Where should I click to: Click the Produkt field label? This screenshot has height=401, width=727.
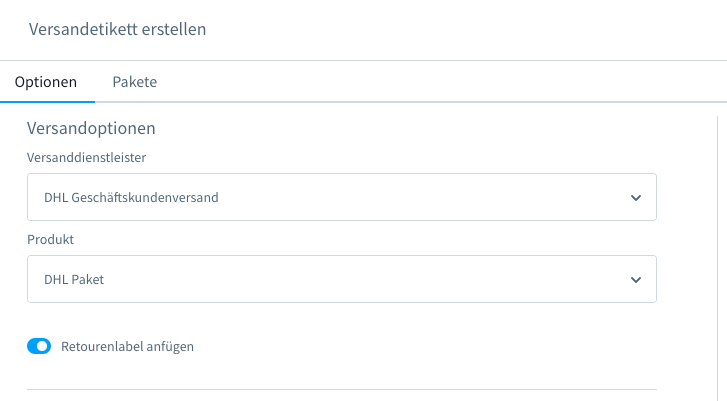(x=50, y=240)
